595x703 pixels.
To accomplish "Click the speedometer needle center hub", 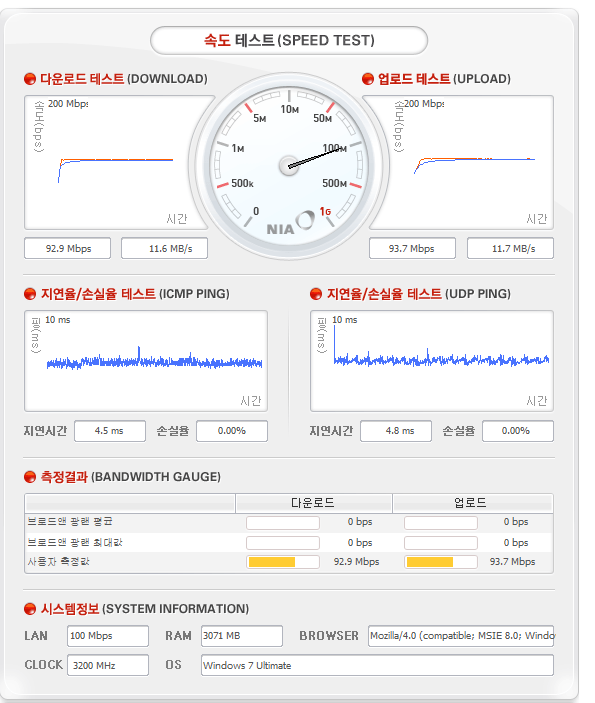I will tap(289, 166).
